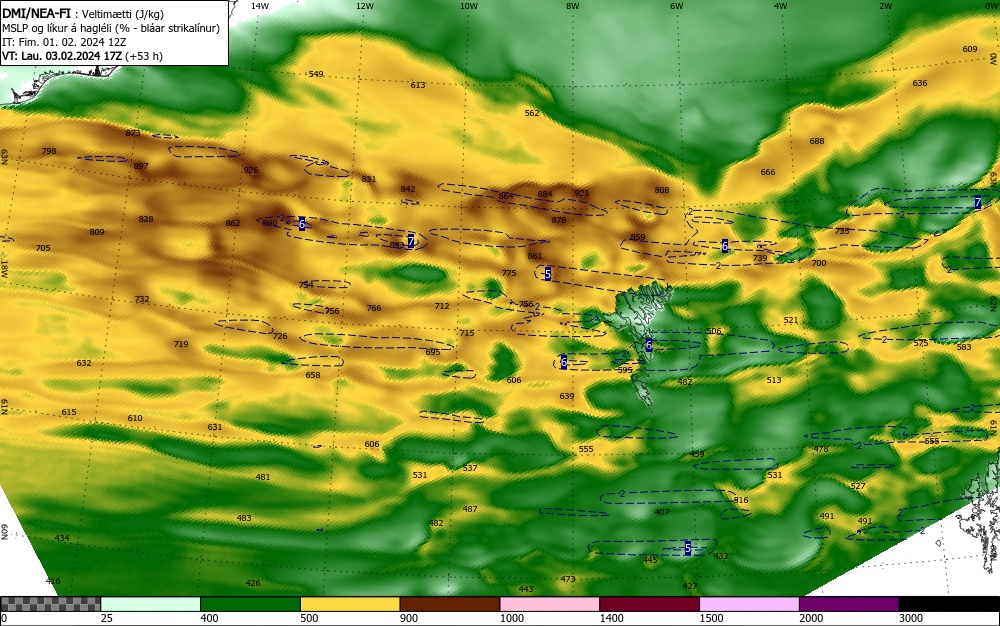Click the 549 value near the top
The height and width of the screenshot is (626, 1000).
click(316, 74)
